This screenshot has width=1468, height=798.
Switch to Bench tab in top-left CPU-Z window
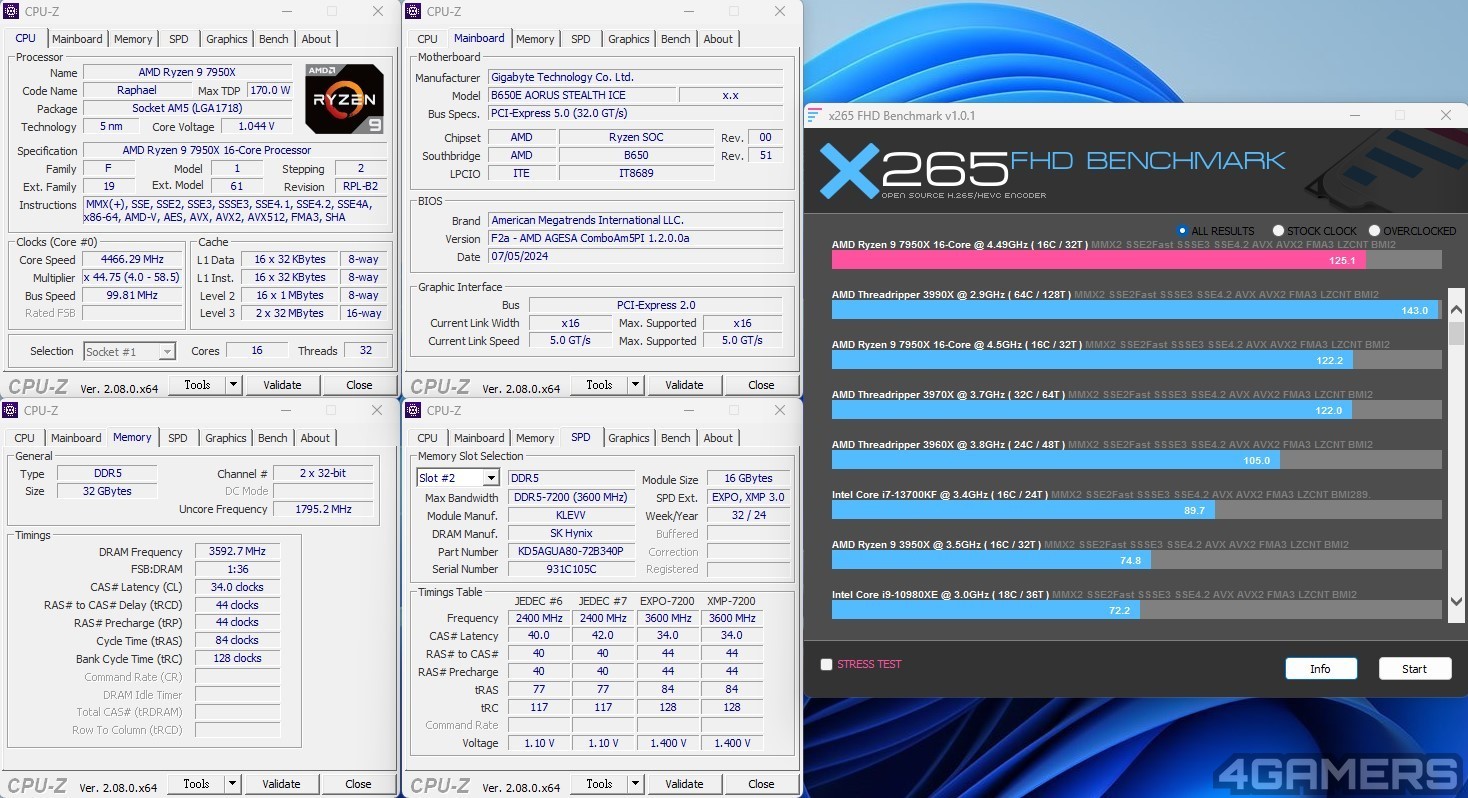(x=274, y=39)
